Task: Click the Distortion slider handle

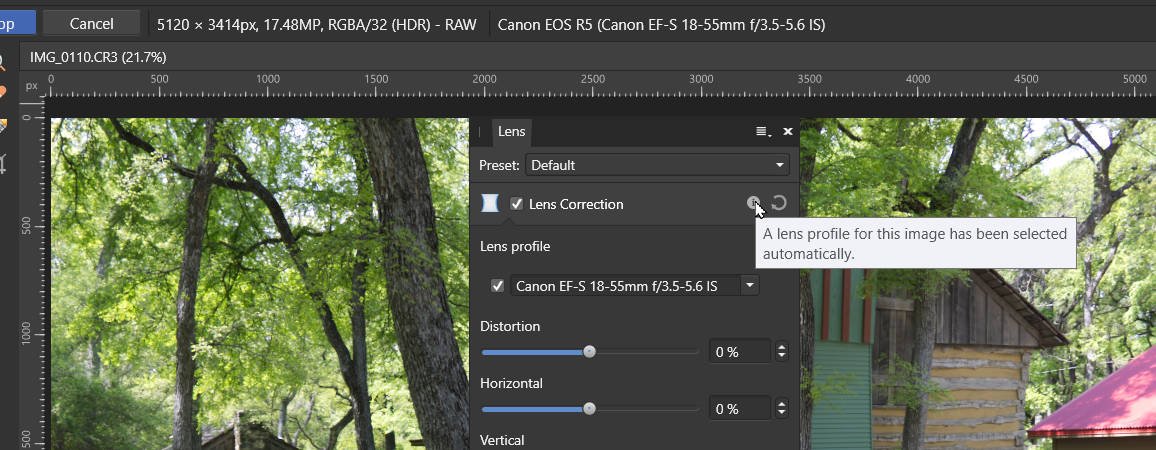Action: (589, 352)
